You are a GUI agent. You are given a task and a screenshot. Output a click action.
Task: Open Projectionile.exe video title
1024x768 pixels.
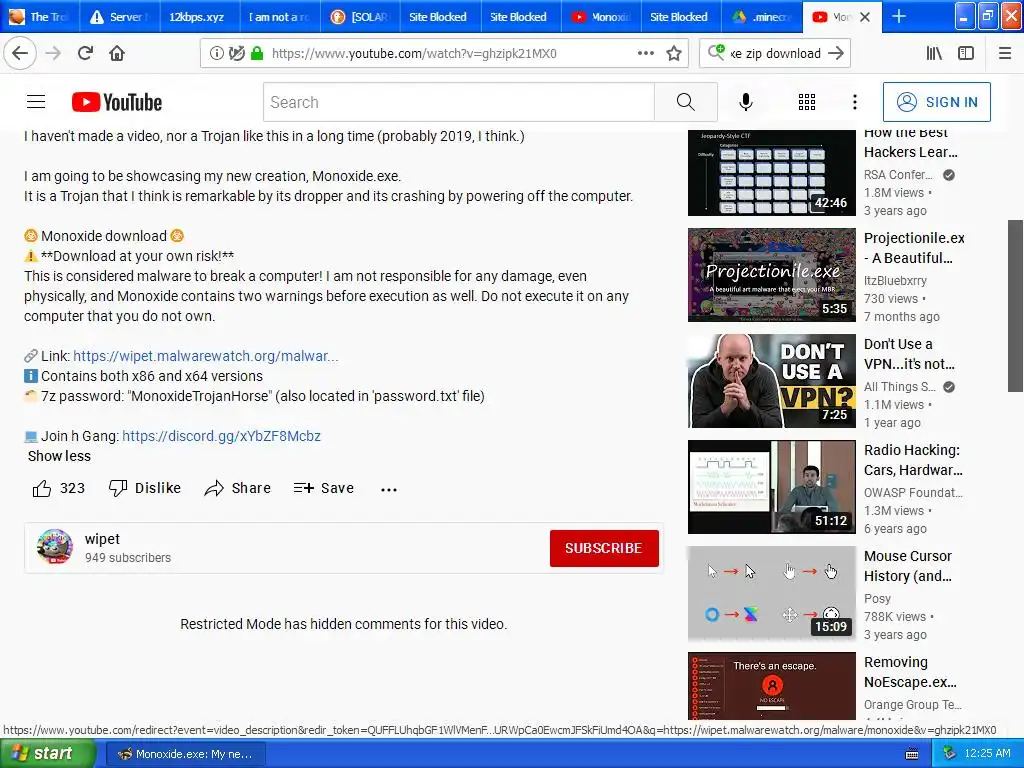pos(914,248)
